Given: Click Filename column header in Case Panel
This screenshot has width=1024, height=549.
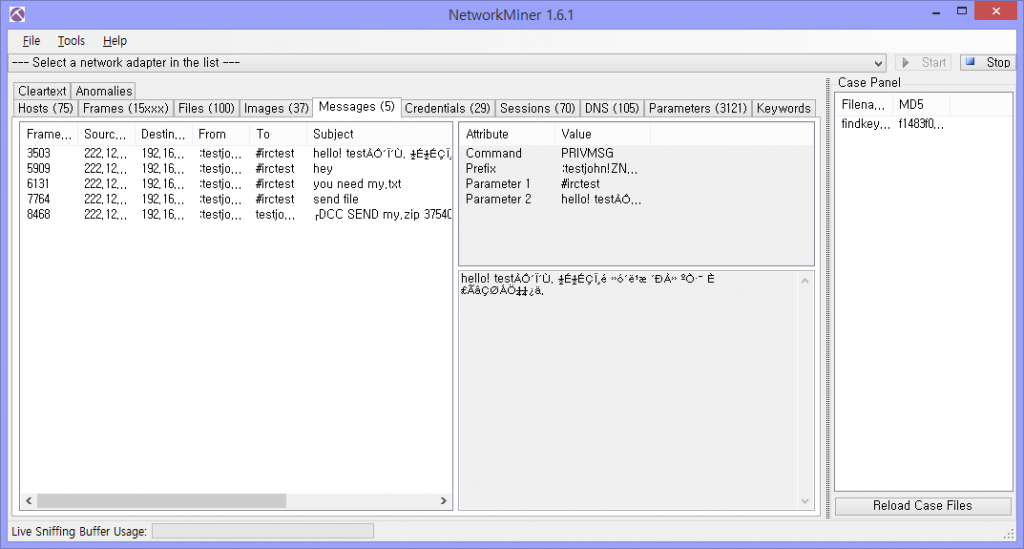Looking at the screenshot, I should (x=864, y=105).
